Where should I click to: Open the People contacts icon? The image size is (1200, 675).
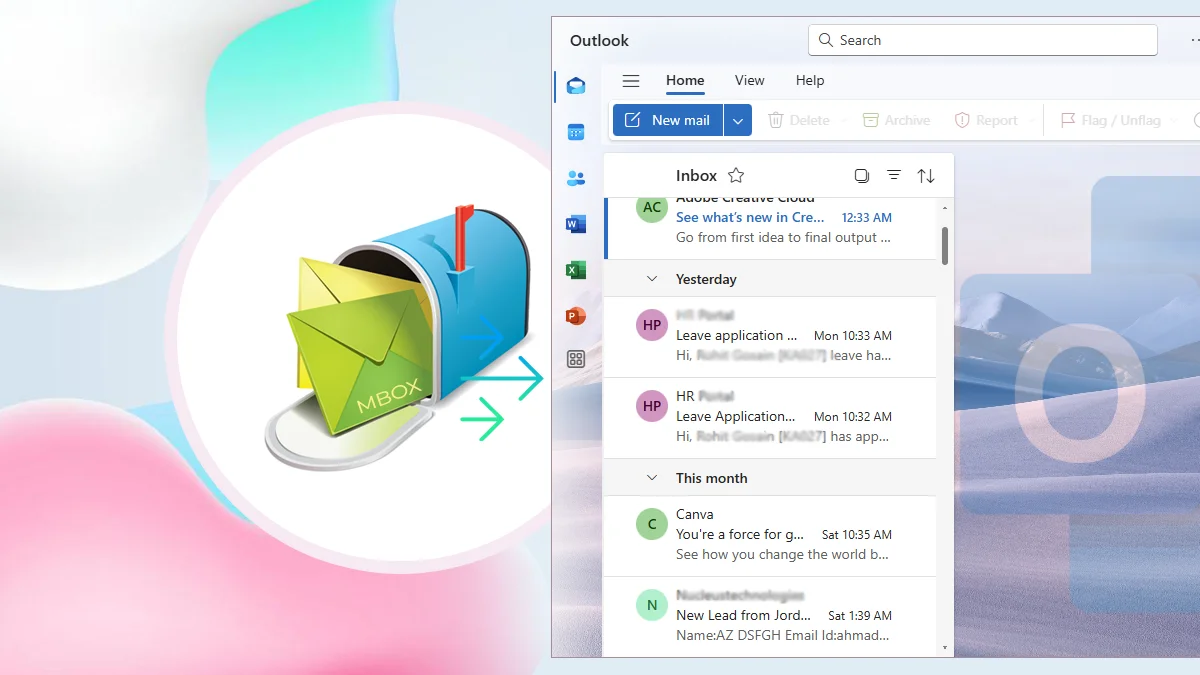point(576,178)
